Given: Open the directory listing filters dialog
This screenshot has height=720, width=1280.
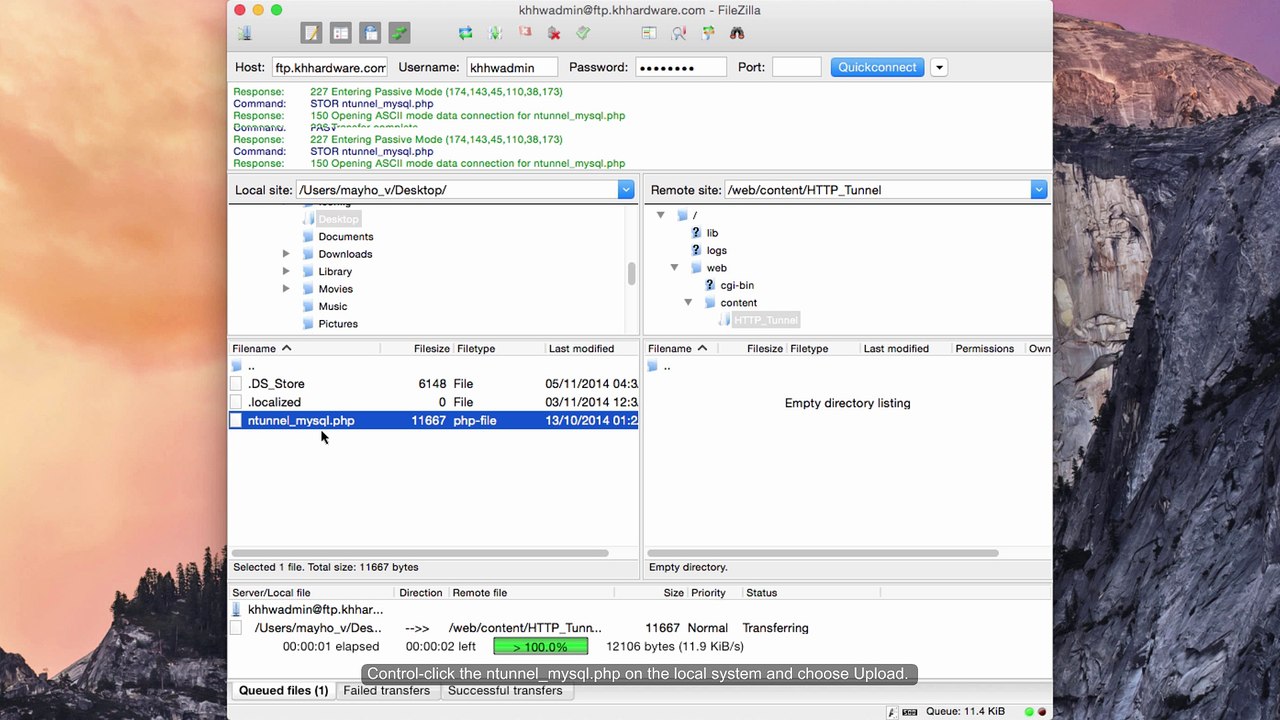Looking at the screenshot, I should tap(649, 33).
